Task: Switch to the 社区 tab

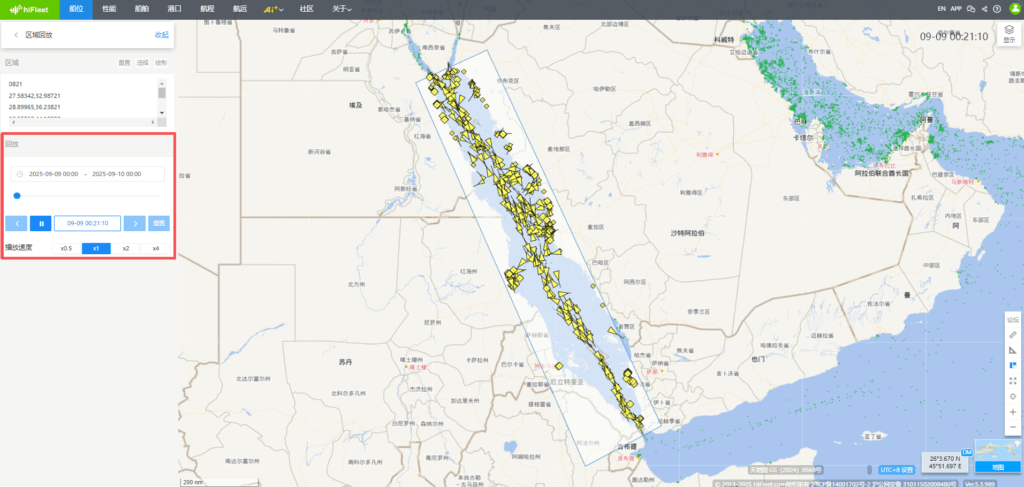Action: 306,9
